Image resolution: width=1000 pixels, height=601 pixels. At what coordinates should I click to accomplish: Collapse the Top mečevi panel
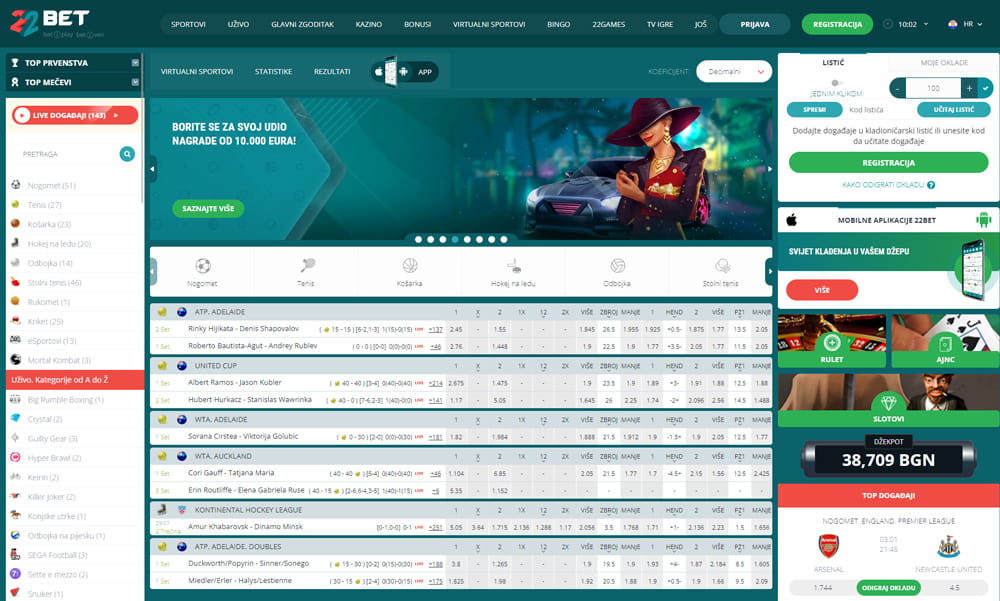(x=135, y=82)
